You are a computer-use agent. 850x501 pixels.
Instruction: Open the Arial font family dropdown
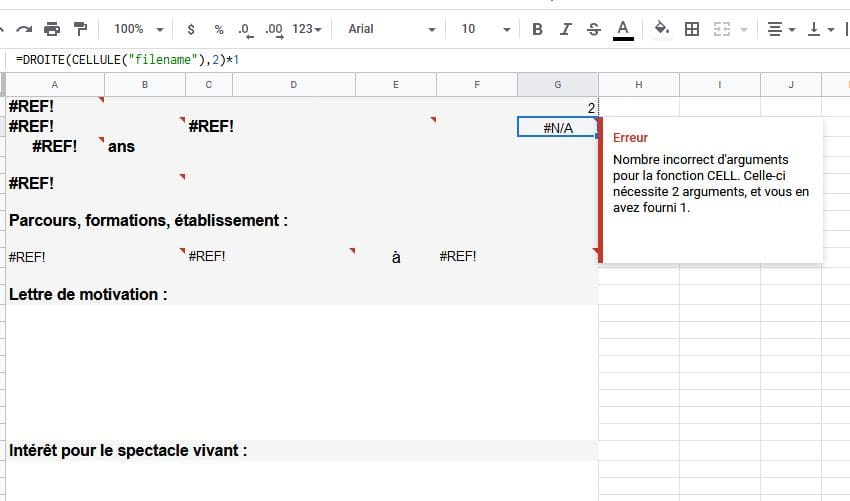[391, 29]
